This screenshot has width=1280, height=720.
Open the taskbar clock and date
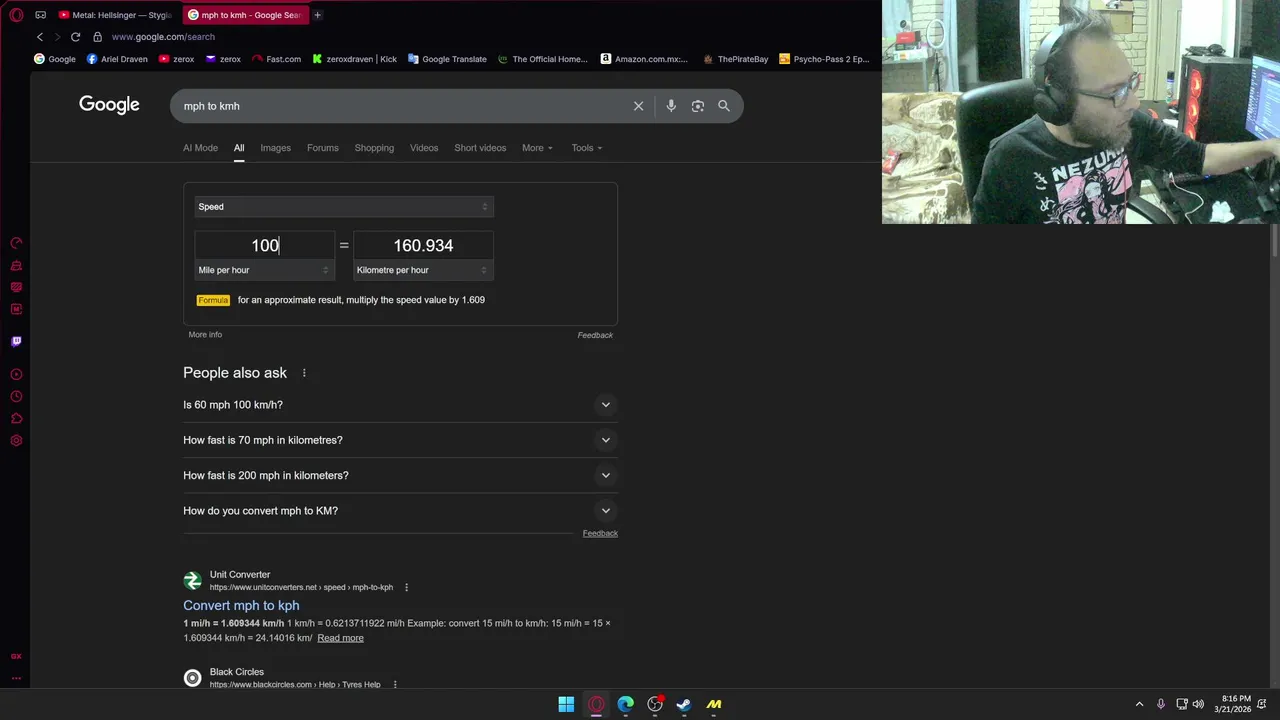click(1233, 704)
